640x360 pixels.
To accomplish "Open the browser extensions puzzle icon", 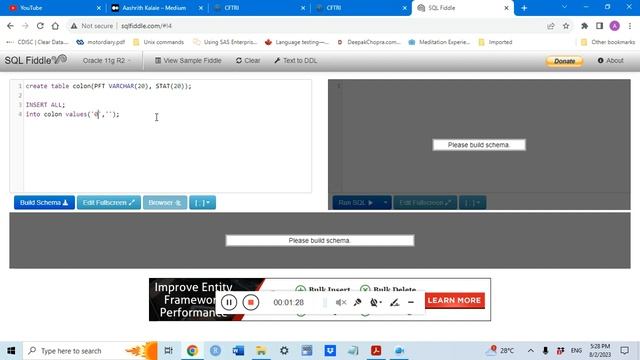I will tap(584, 26).
